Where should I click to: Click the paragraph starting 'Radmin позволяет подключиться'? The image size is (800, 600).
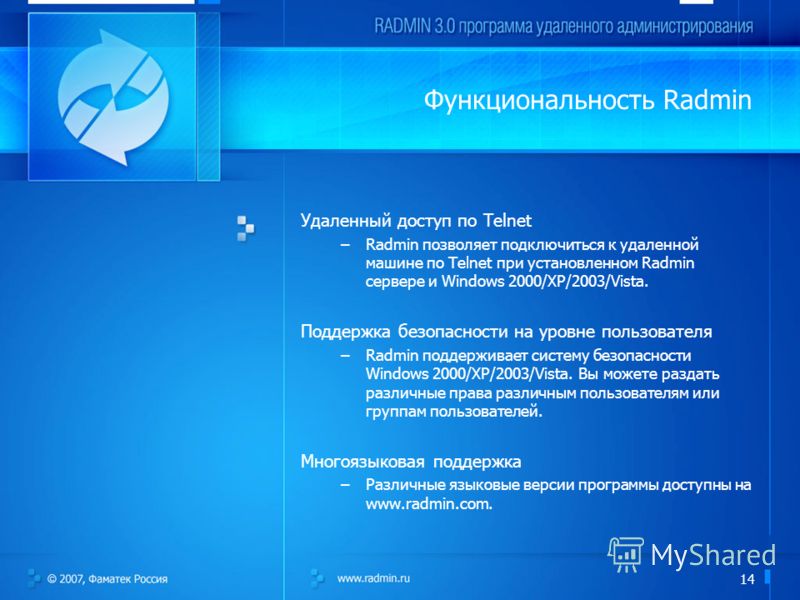(532, 263)
